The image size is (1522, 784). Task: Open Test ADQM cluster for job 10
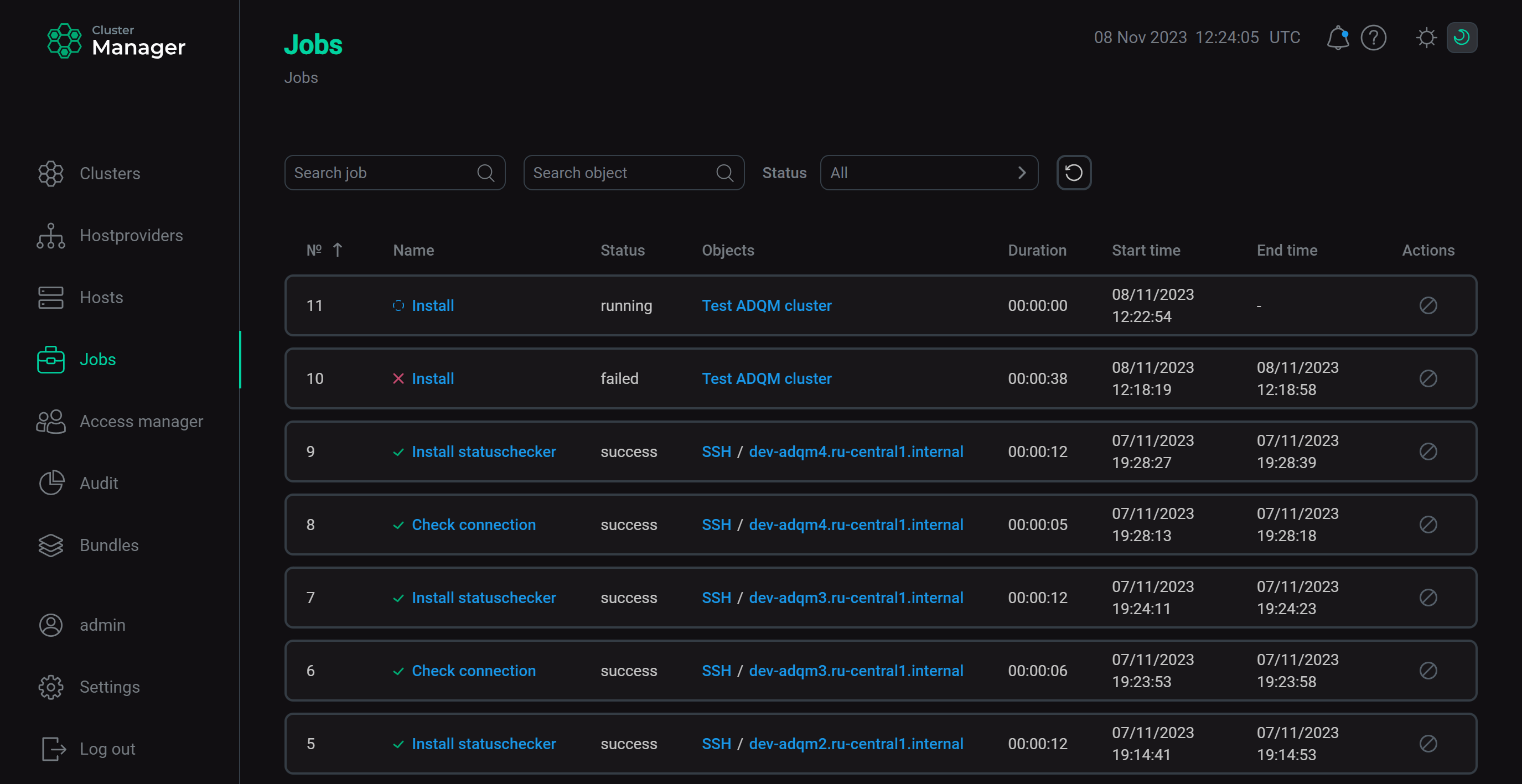767,378
